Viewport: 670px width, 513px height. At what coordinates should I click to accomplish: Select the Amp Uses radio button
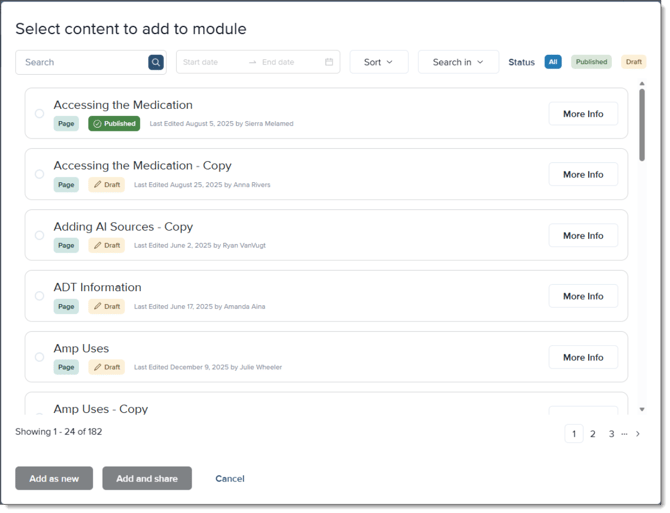tap(39, 357)
